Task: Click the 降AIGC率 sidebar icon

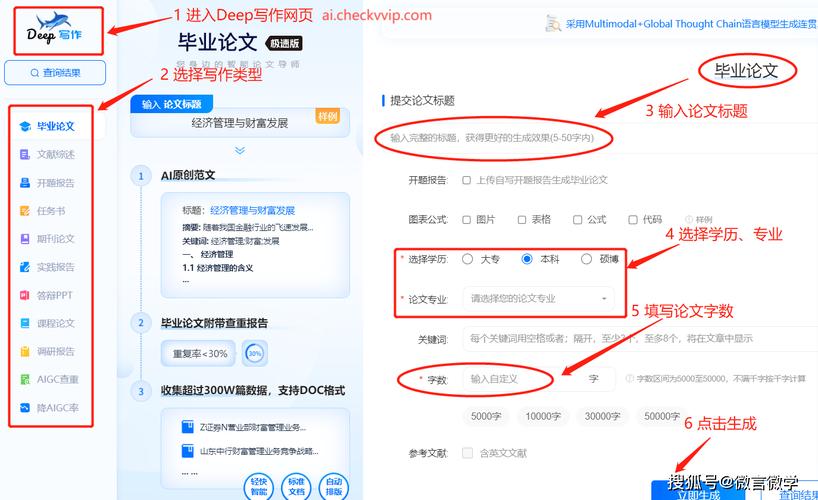Action: tap(25, 408)
